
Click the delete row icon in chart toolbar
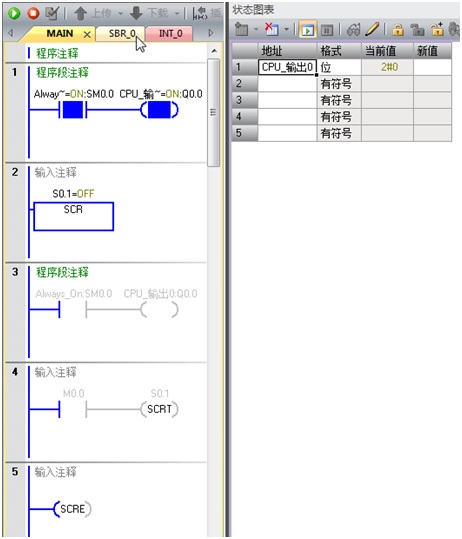pyautogui.click(x=272, y=30)
